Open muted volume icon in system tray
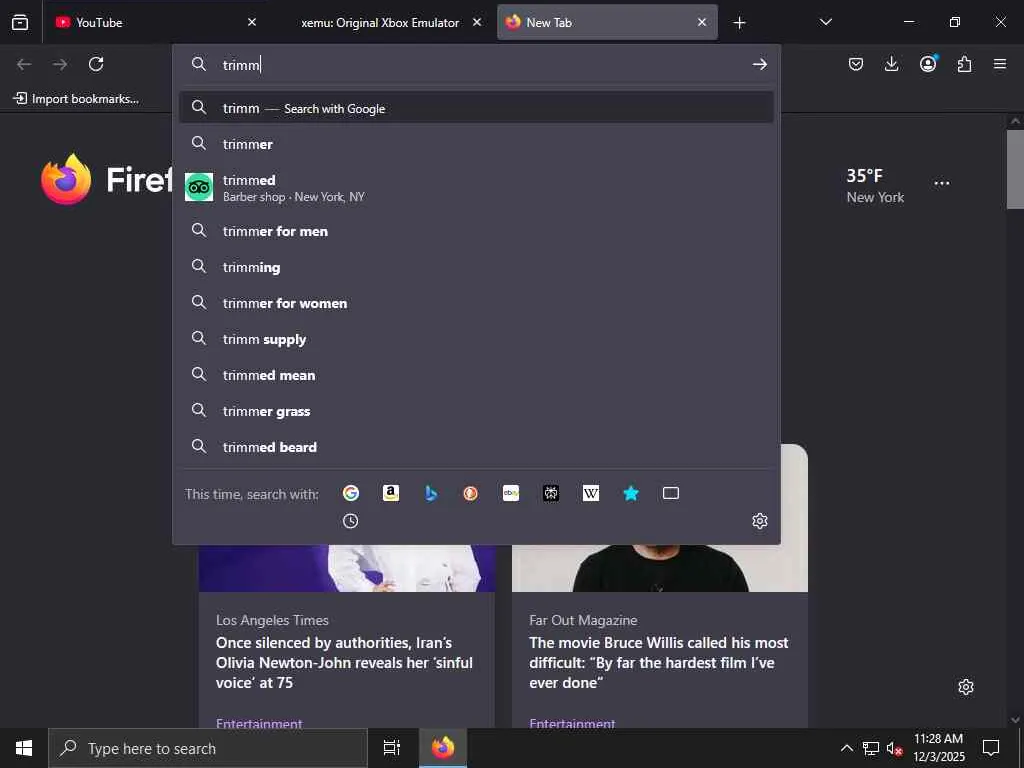 coord(894,748)
